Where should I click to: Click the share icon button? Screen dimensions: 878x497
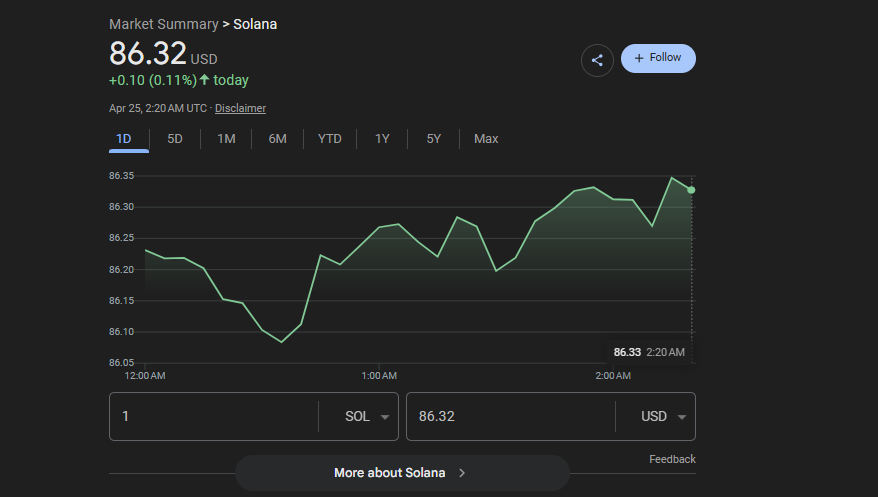[x=597, y=60]
